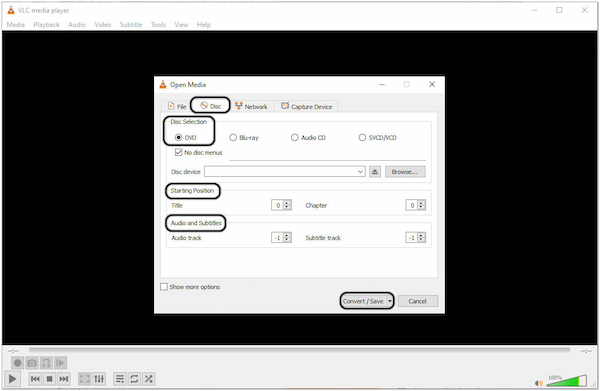Increase the Title spinner value
Screen dimensions: 600x391
[x=287, y=203]
